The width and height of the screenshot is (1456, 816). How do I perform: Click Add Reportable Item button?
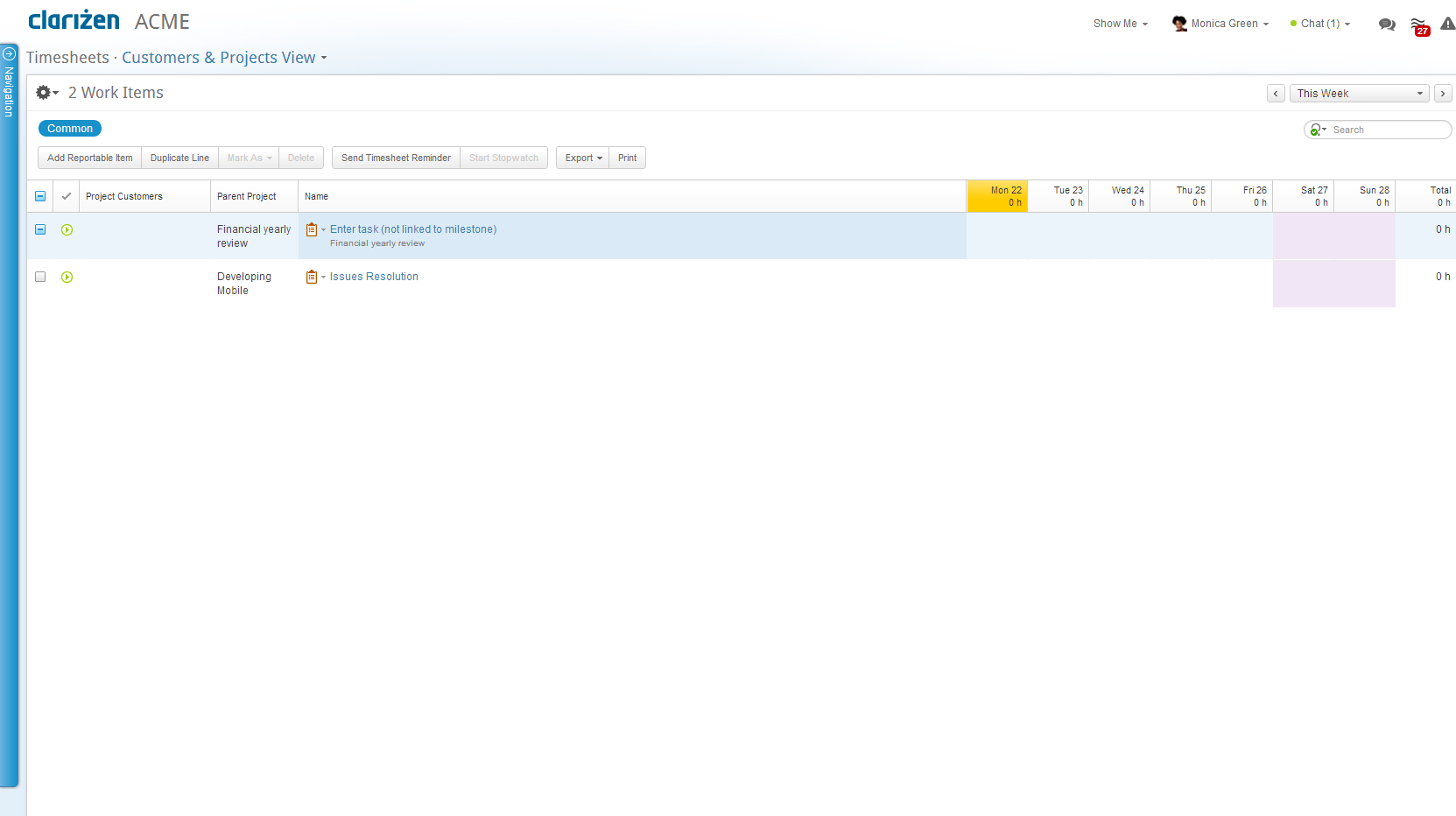click(x=89, y=158)
